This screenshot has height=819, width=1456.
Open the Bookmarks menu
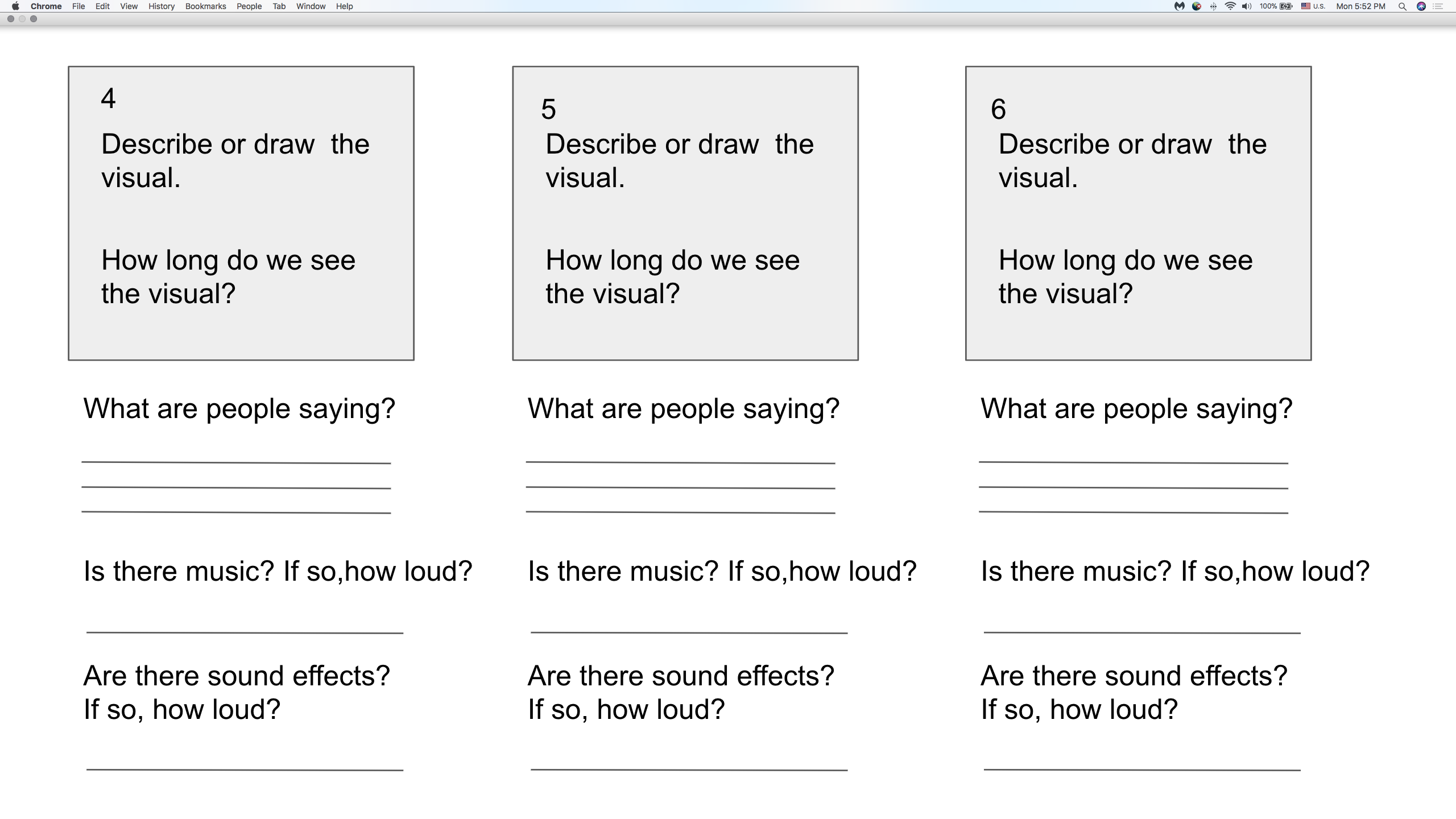(x=205, y=6)
